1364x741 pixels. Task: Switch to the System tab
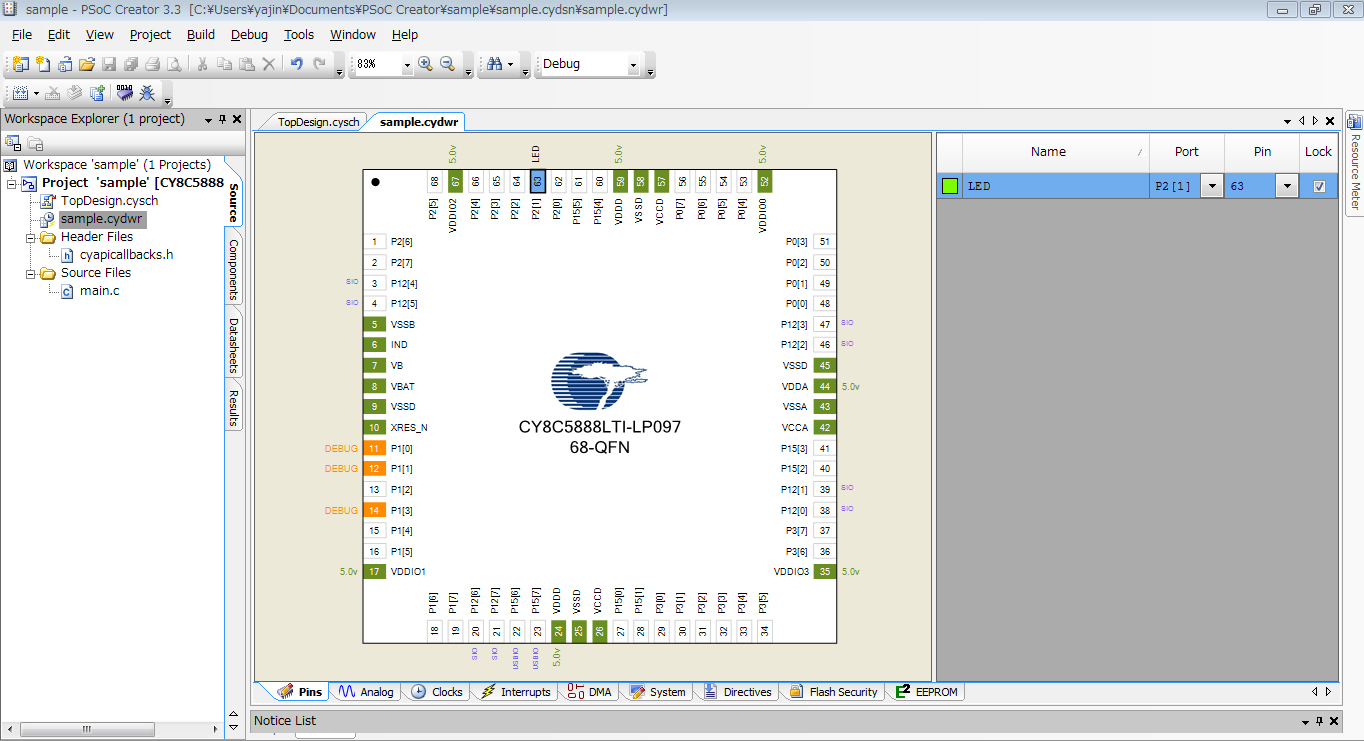coord(657,692)
